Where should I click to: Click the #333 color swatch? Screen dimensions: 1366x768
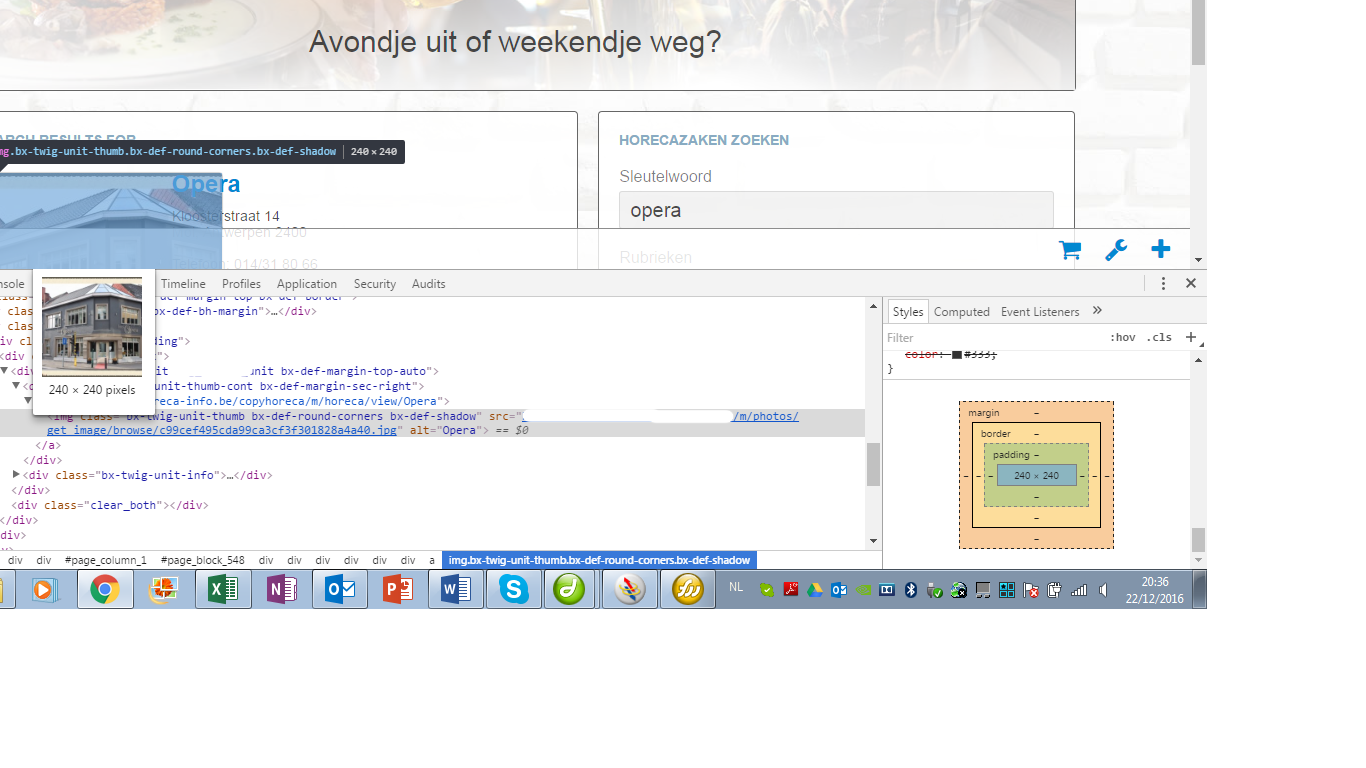click(957, 354)
